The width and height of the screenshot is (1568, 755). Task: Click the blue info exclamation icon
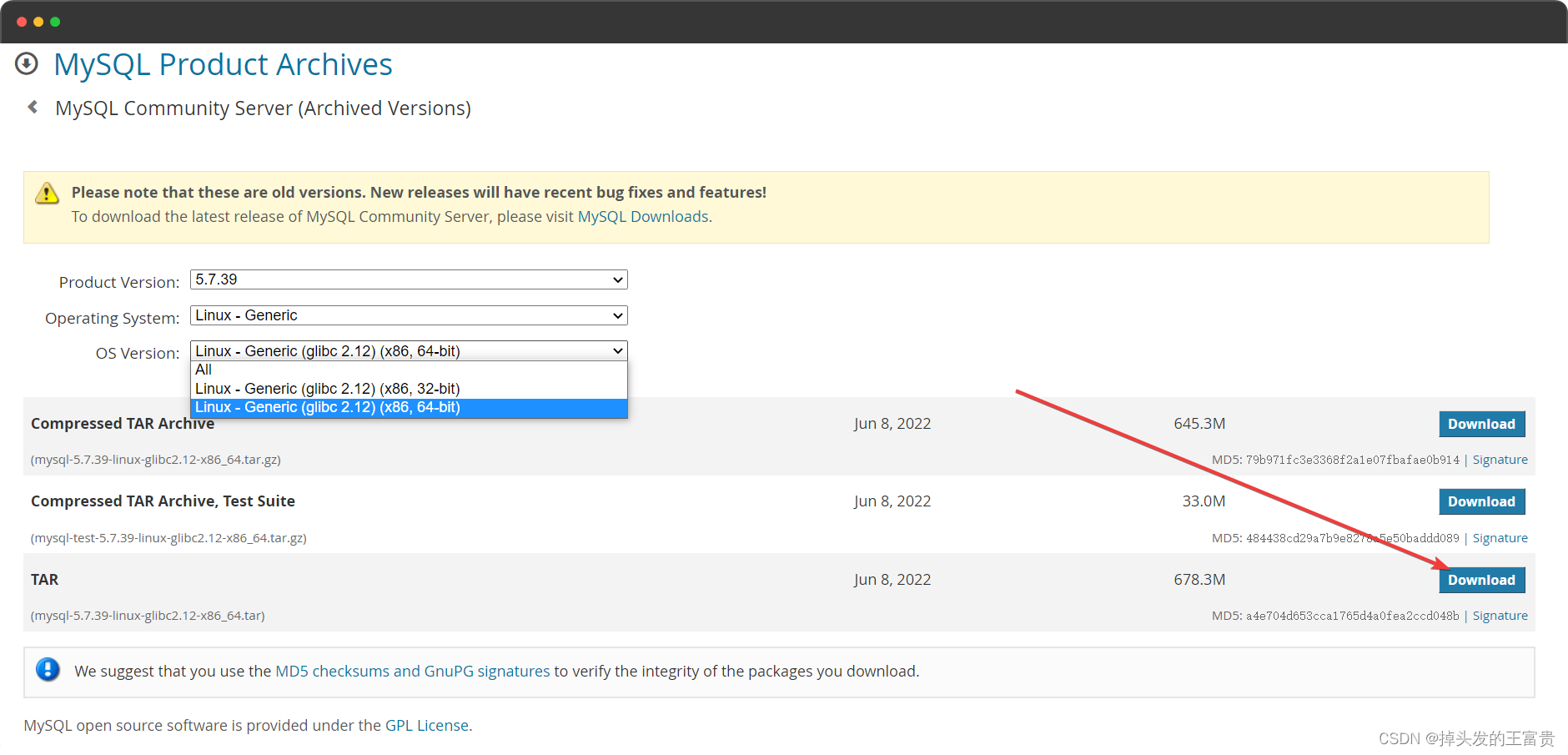coord(48,669)
